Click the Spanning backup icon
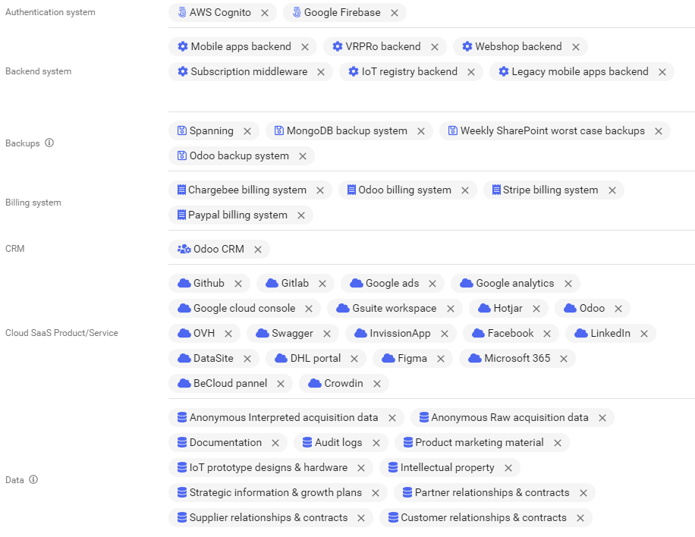 pyautogui.click(x=182, y=131)
